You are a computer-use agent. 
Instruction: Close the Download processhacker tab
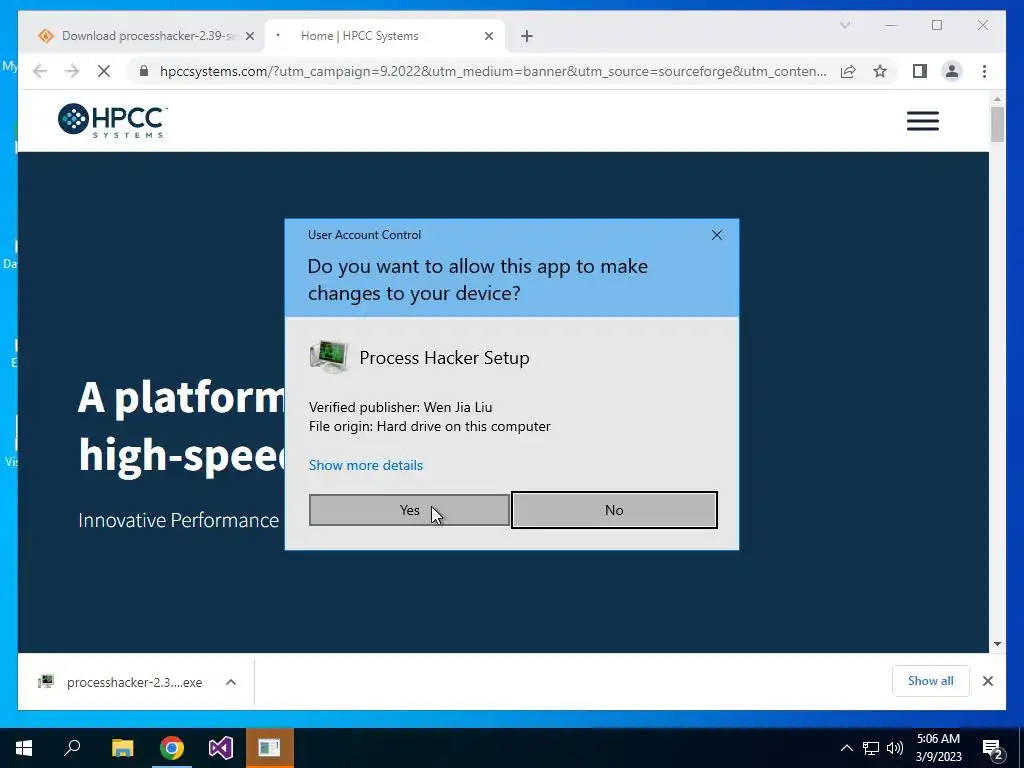tap(249, 36)
